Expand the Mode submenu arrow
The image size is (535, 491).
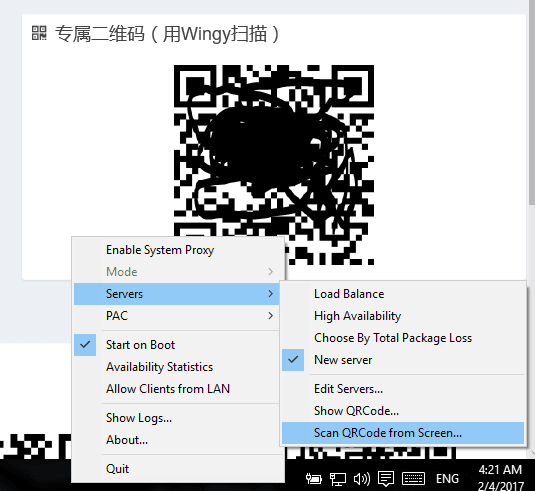(x=271, y=272)
